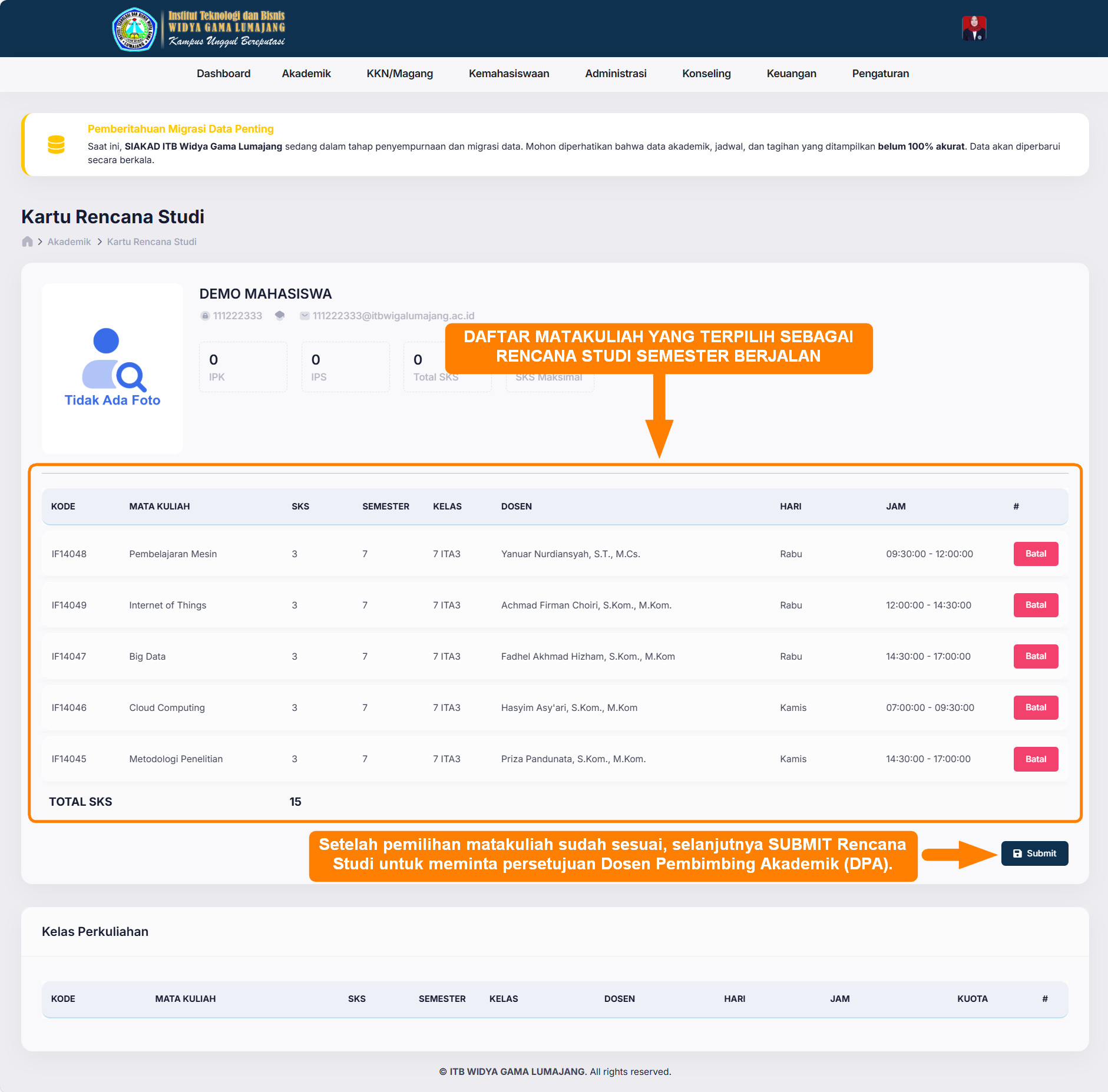Click the home icon in breadcrumb
This screenshot has width=1108, height=1092.
click(x=27, y=241)
